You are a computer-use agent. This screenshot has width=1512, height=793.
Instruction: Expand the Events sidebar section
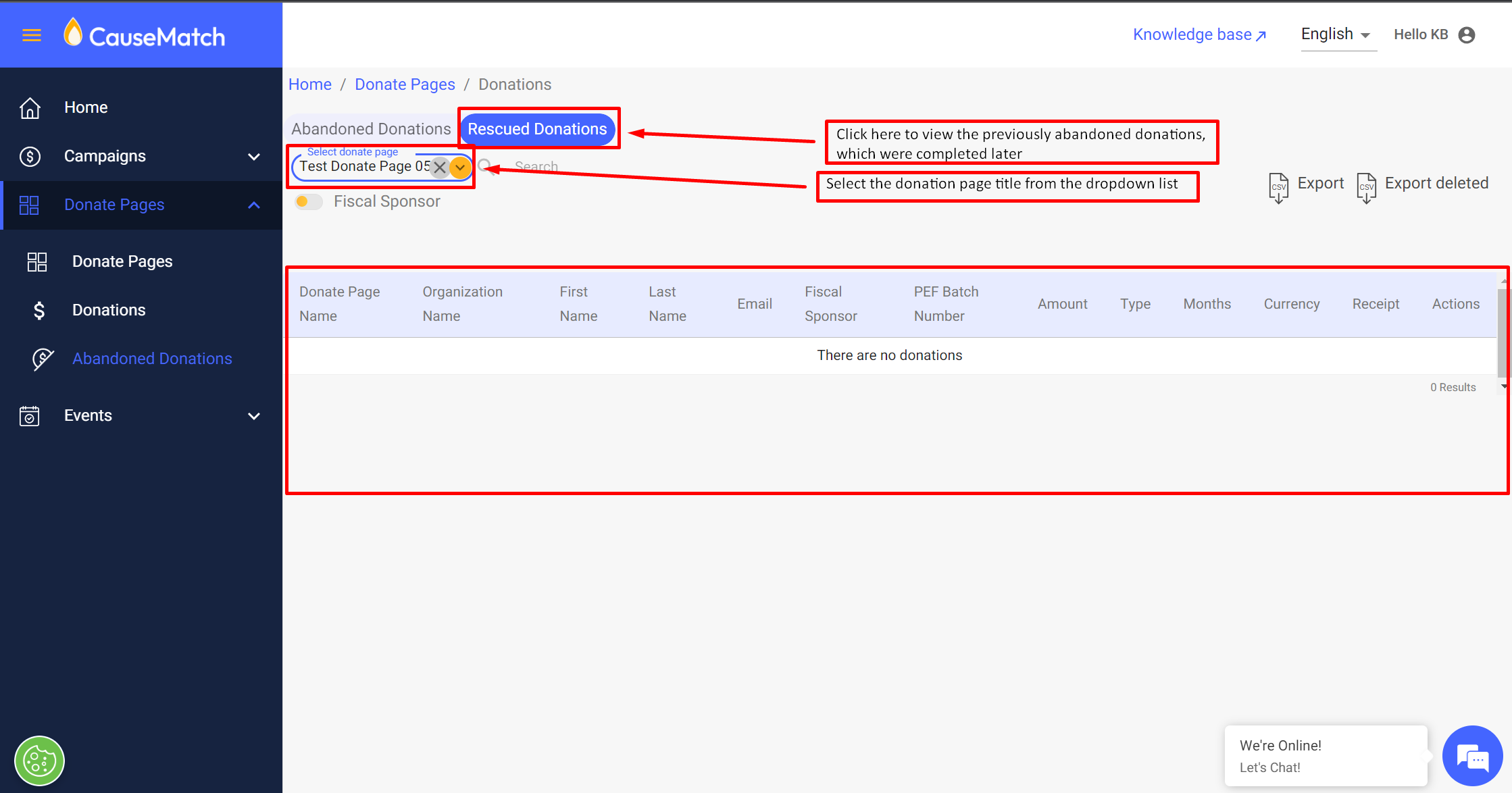pos(254,416)
